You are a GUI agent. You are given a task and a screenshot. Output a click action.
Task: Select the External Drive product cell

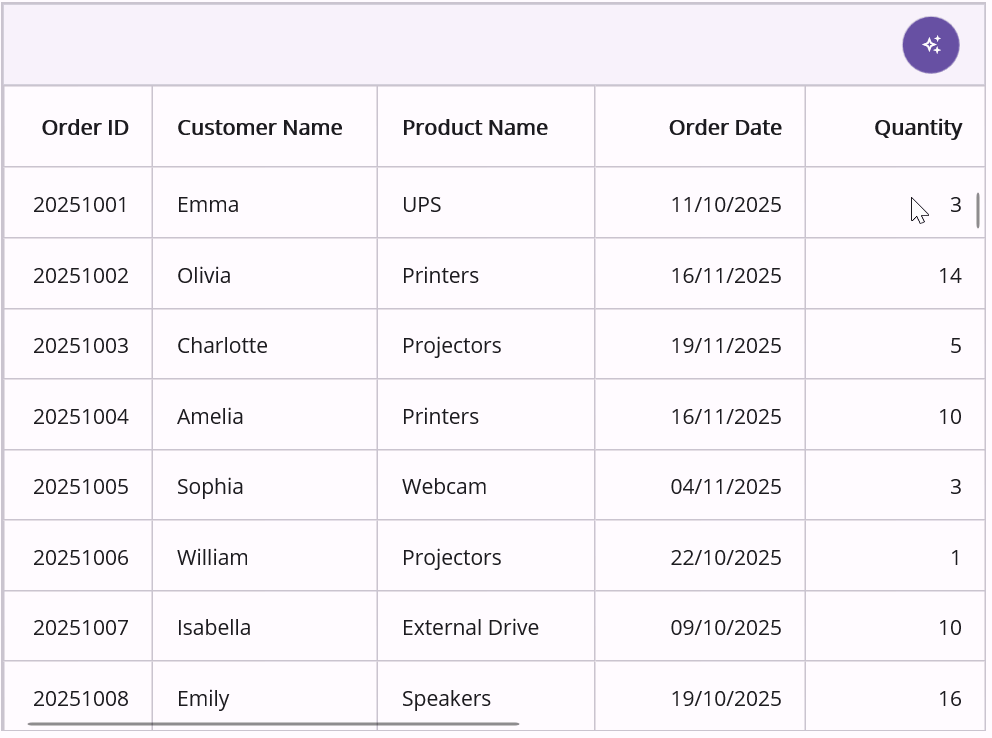[470, 628]
